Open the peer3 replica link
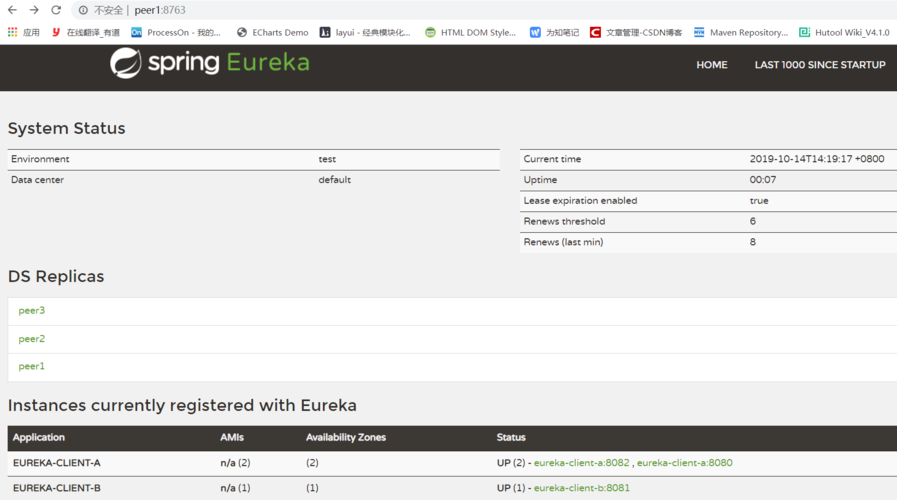 pos(31,311)
